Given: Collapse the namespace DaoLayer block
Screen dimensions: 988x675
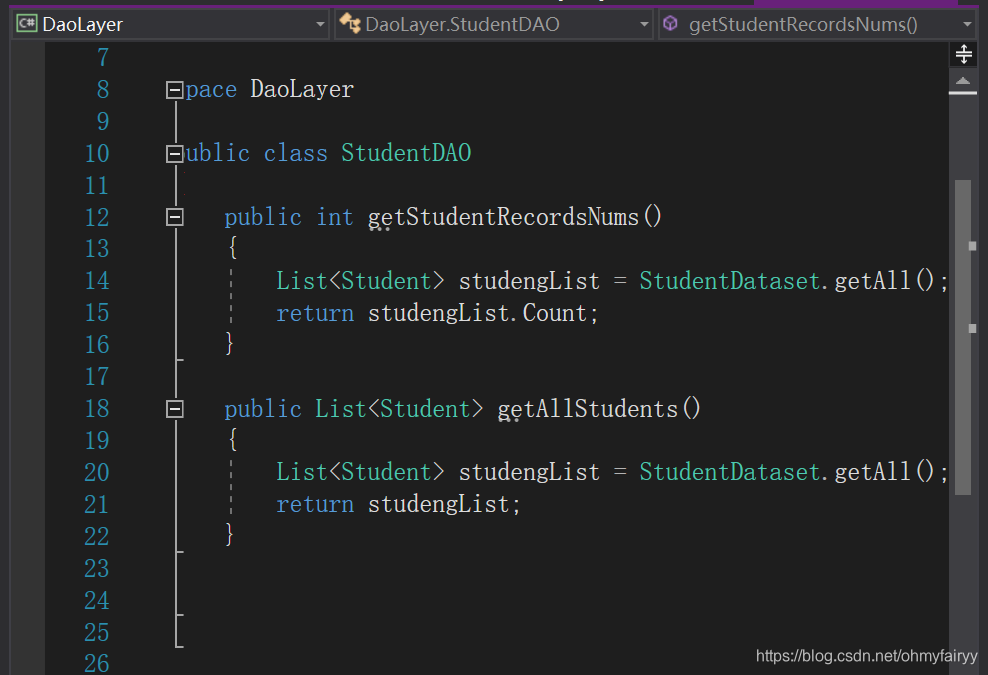Looking at the screenshot, I should point(175,90).
